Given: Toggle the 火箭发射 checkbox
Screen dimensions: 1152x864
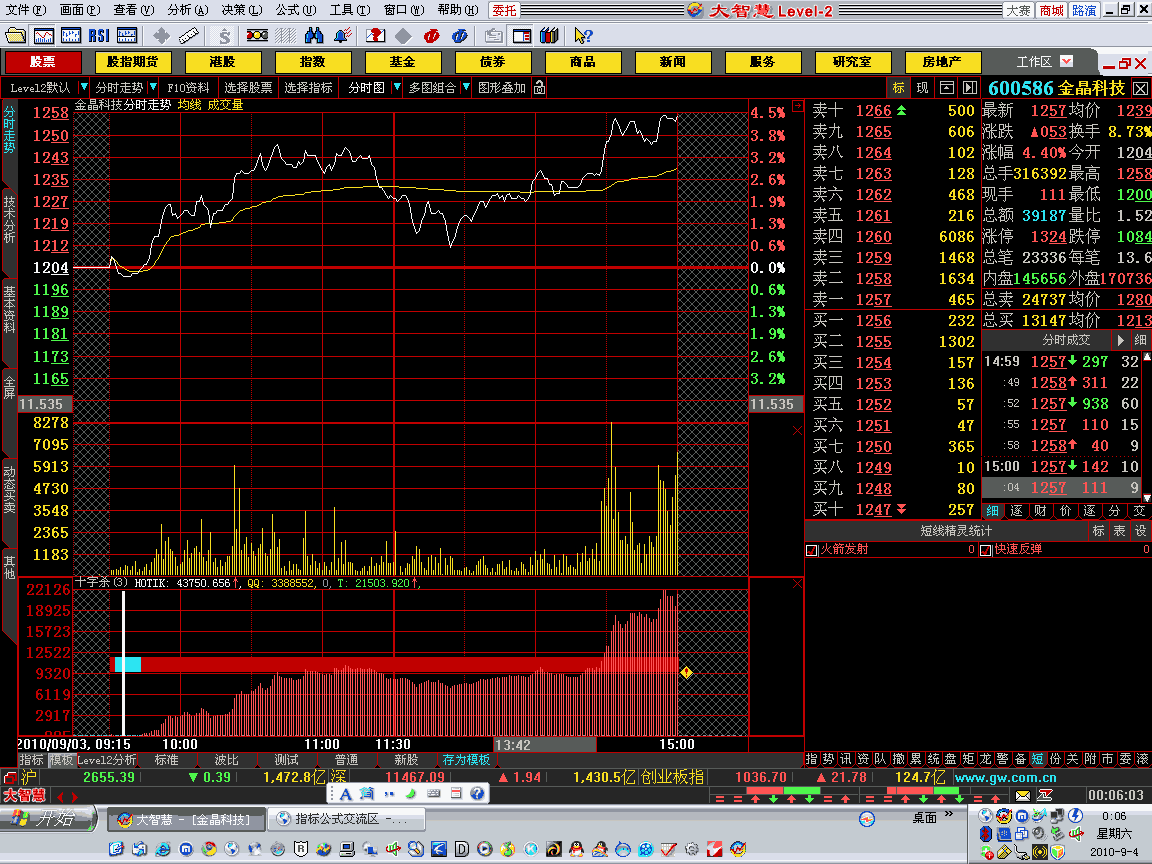Looking at the screenshot, I should point(812,550).
